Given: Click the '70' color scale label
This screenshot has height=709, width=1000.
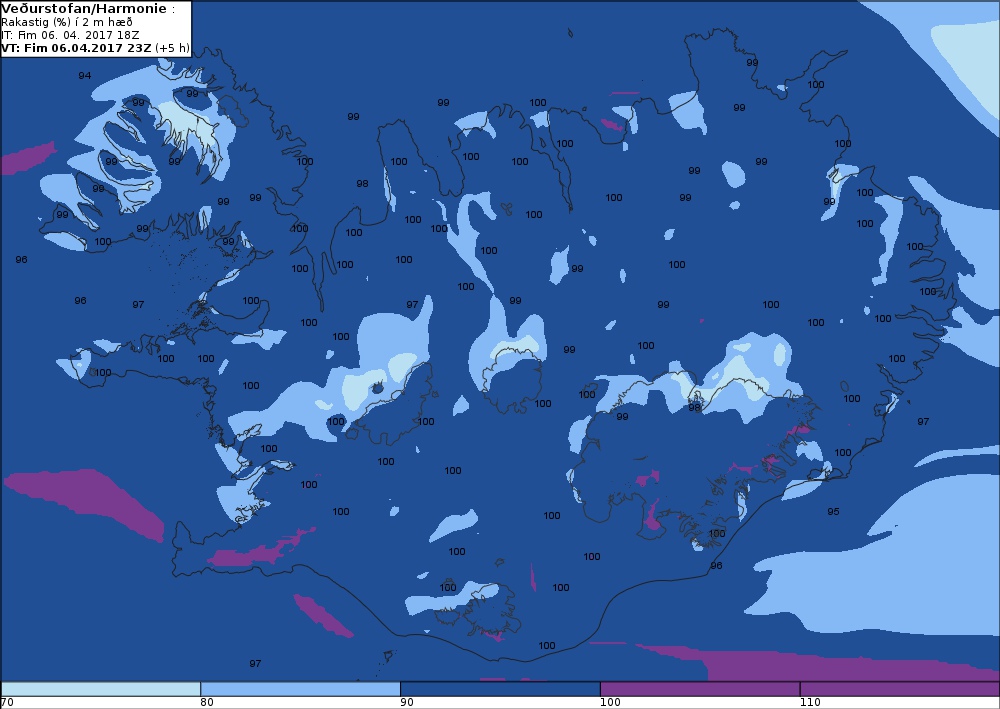Looking at the screenshot, I should pyautogui.click(x=7, y=702).
